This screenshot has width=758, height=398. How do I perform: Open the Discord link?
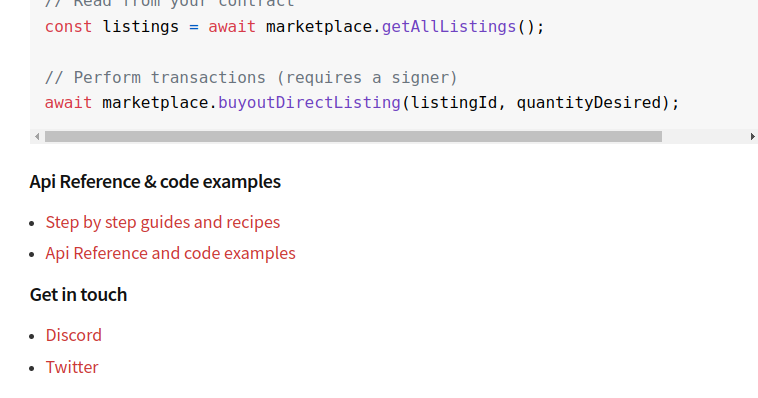tap(73, 335)
